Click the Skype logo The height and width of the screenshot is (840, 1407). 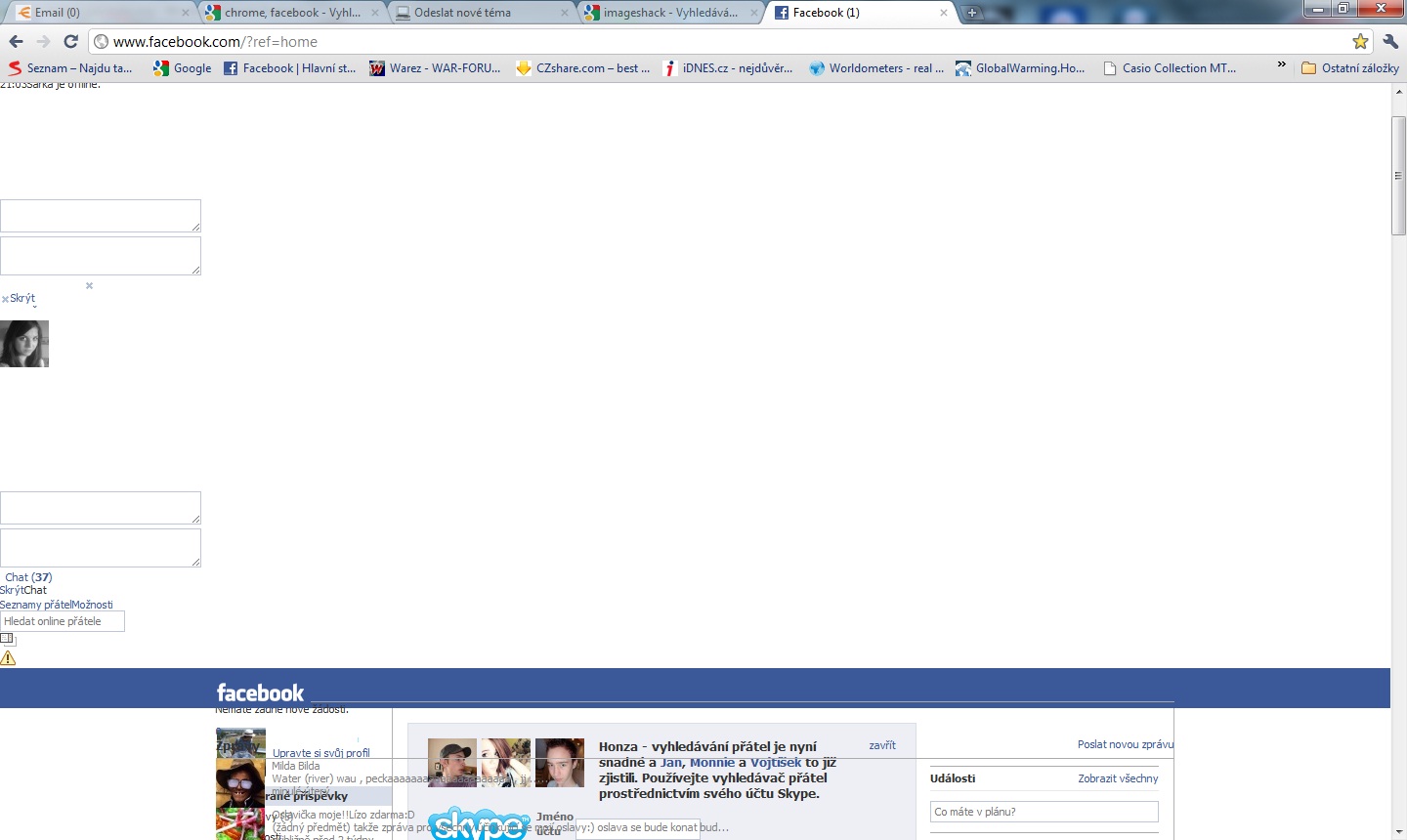click(x=479, y=822)
